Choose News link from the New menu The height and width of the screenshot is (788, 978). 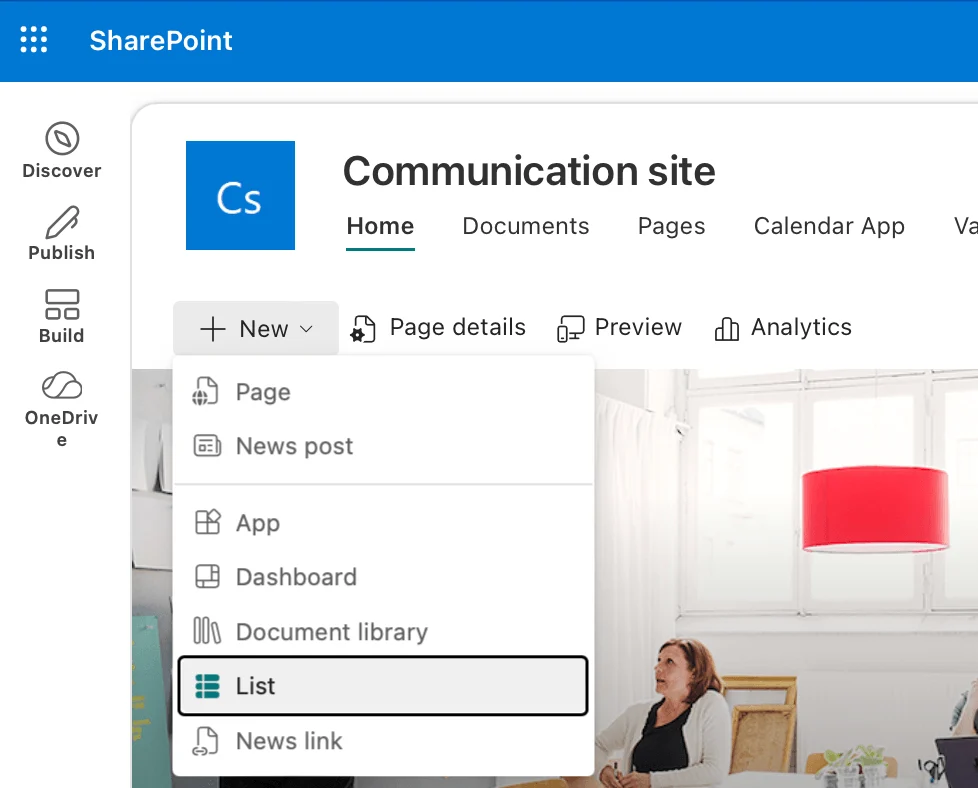click(x=383, y=741)
